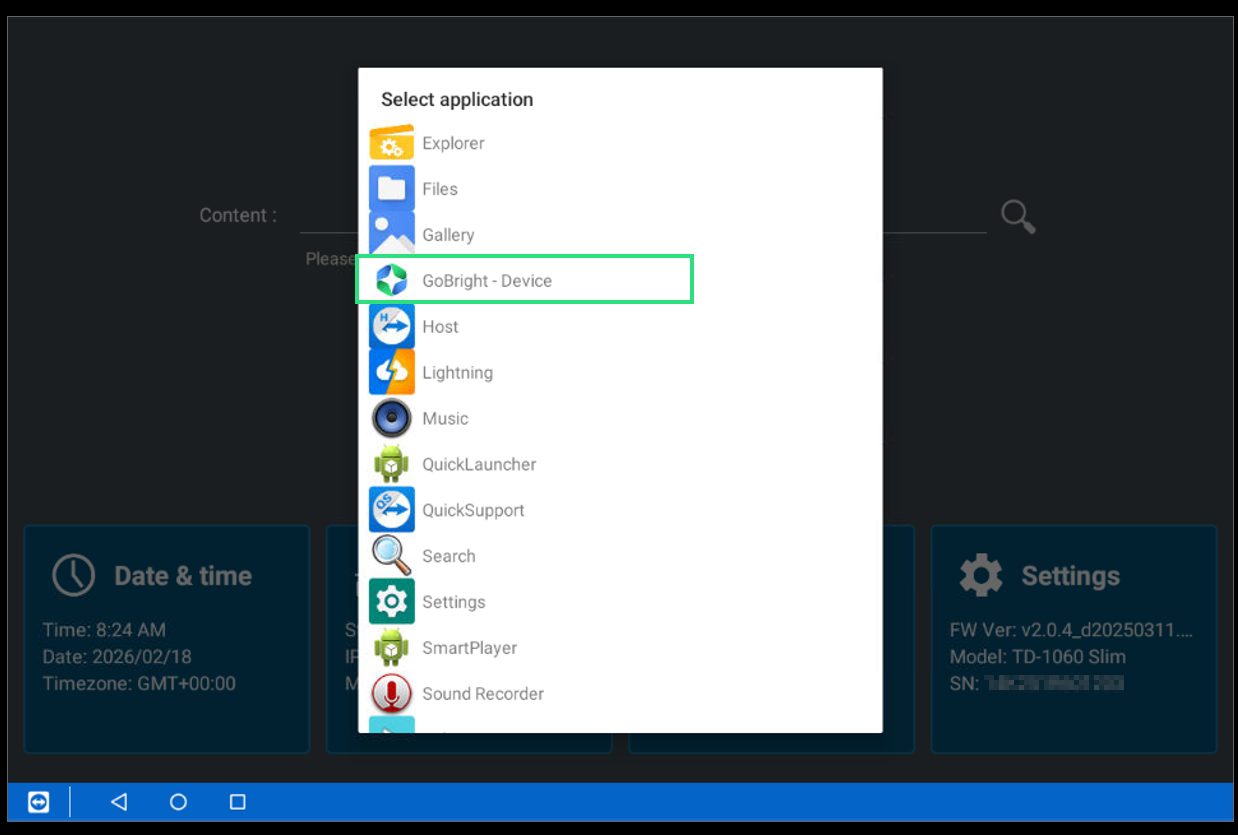Click the green Settings gear icon in list

(391, 602)
